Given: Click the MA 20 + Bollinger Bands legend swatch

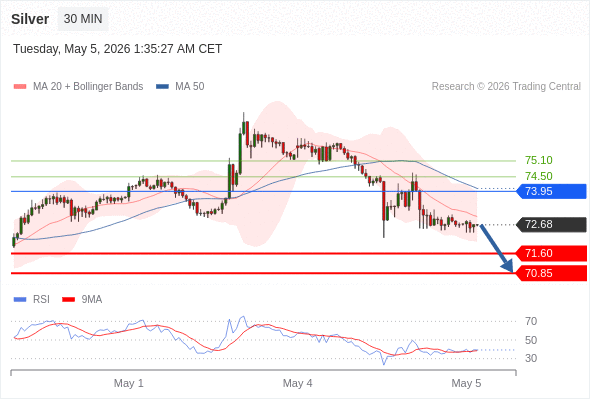Looking at the screenshot, I should (20, 87).
